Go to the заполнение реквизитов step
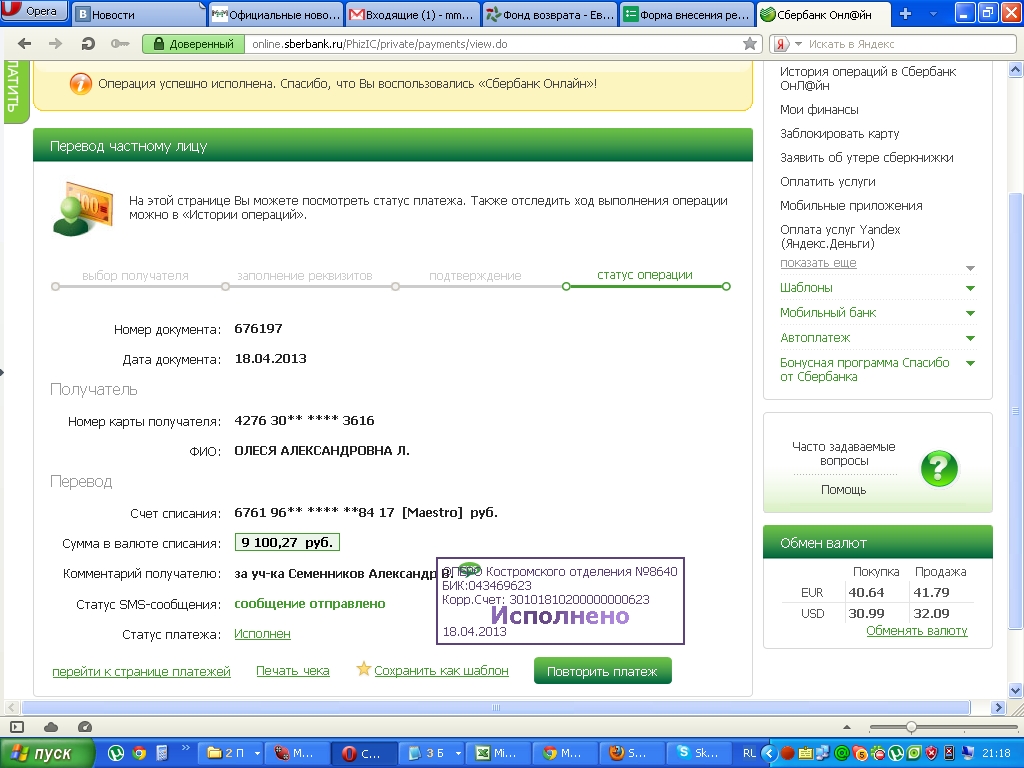This screenshot has height=768, width=1024. tap(304, 276)
